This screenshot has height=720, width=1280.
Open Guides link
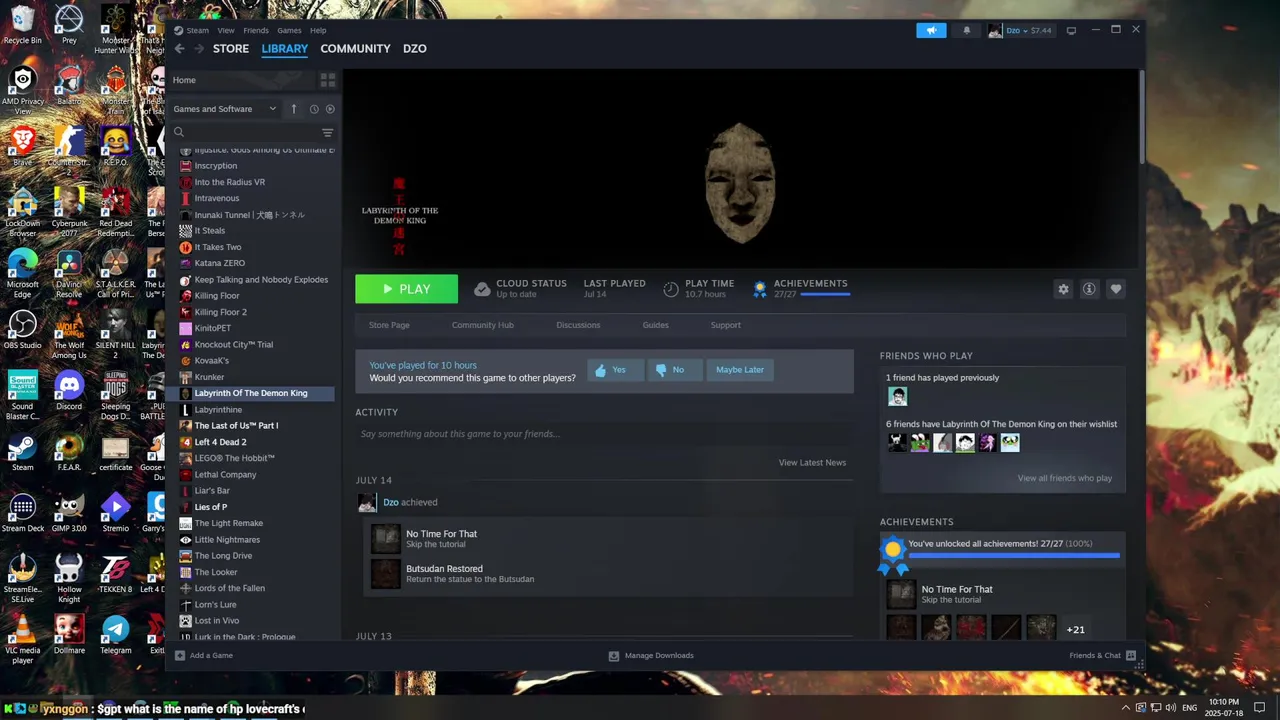coord(655,325)
